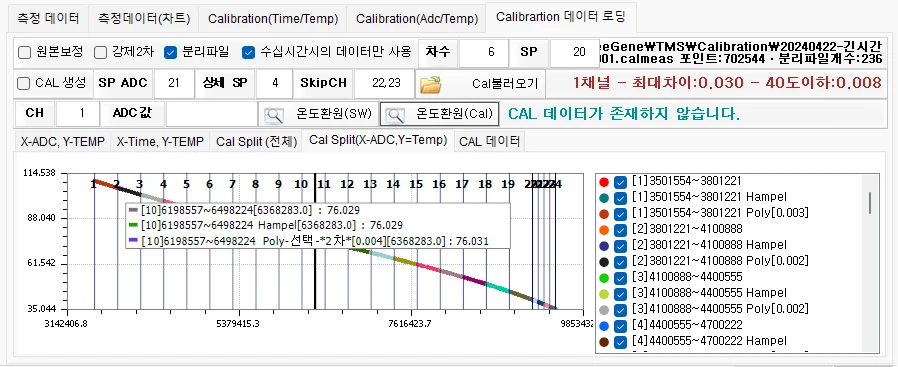Uncheck the 분리파일 checkbox
The height and width of the screenshot is (367, 898).
170,53
